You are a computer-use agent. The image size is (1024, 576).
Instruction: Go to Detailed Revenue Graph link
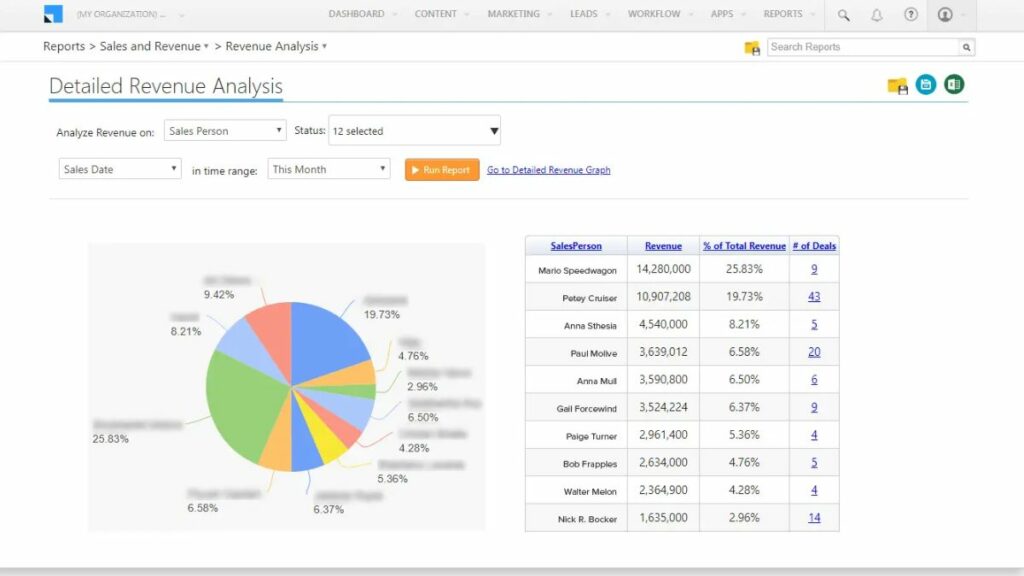548,169
